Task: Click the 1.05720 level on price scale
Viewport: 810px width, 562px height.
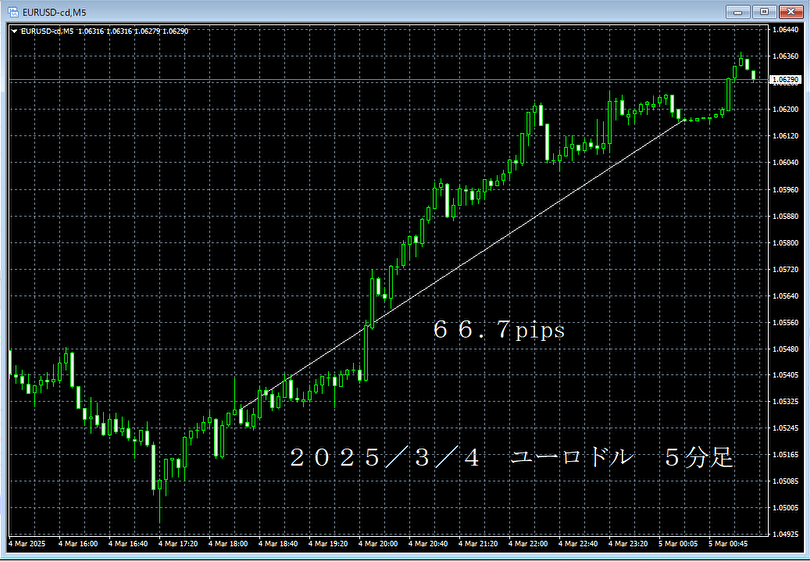Action: 786,269
